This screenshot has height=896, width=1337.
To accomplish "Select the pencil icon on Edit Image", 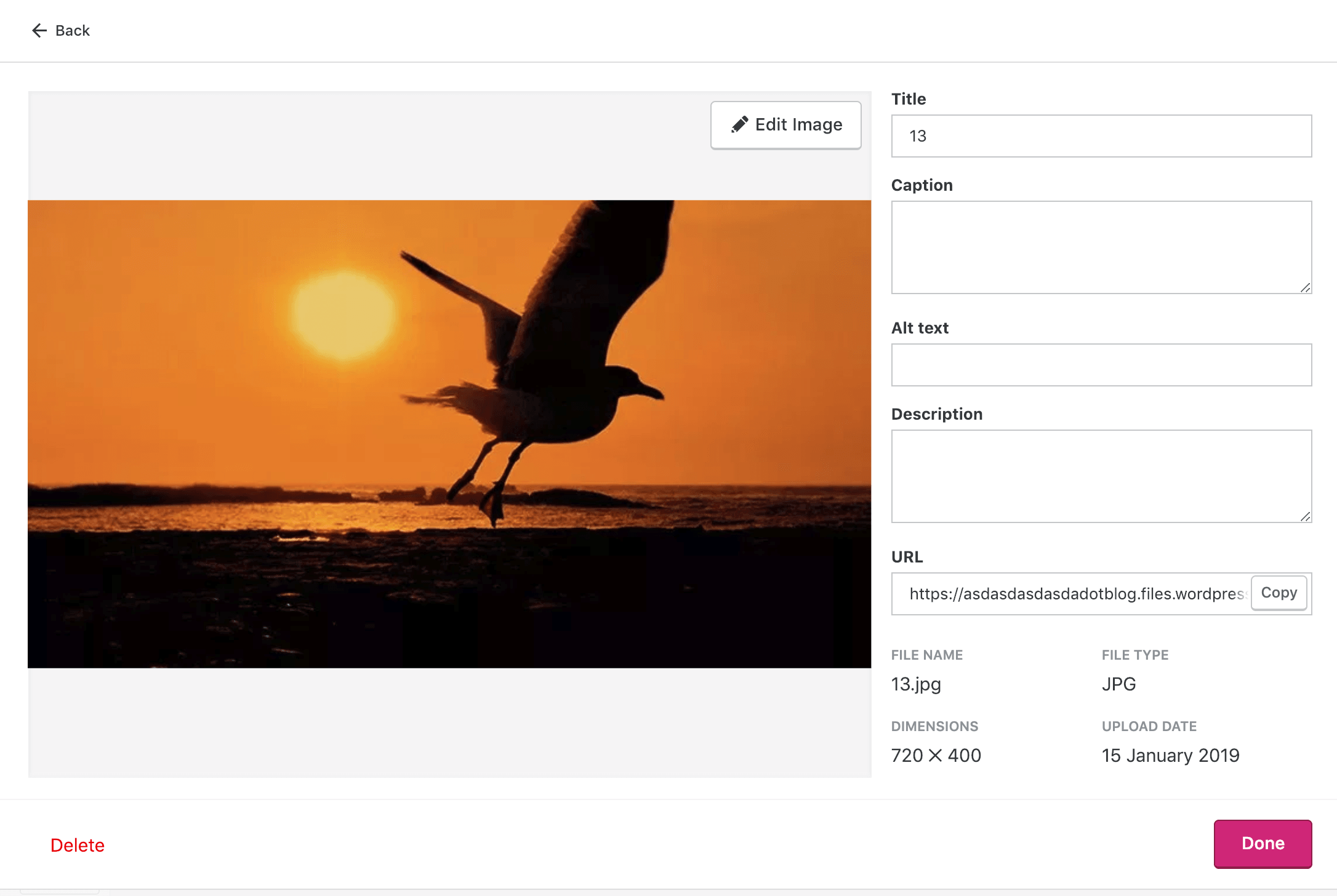I will coord(741,124).
